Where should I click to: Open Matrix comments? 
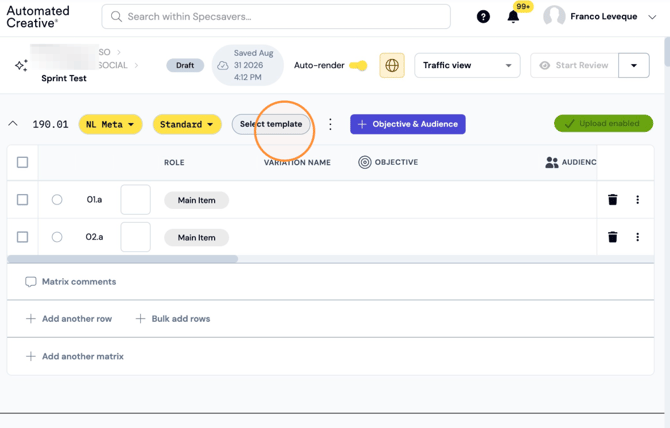click(71, 282)
